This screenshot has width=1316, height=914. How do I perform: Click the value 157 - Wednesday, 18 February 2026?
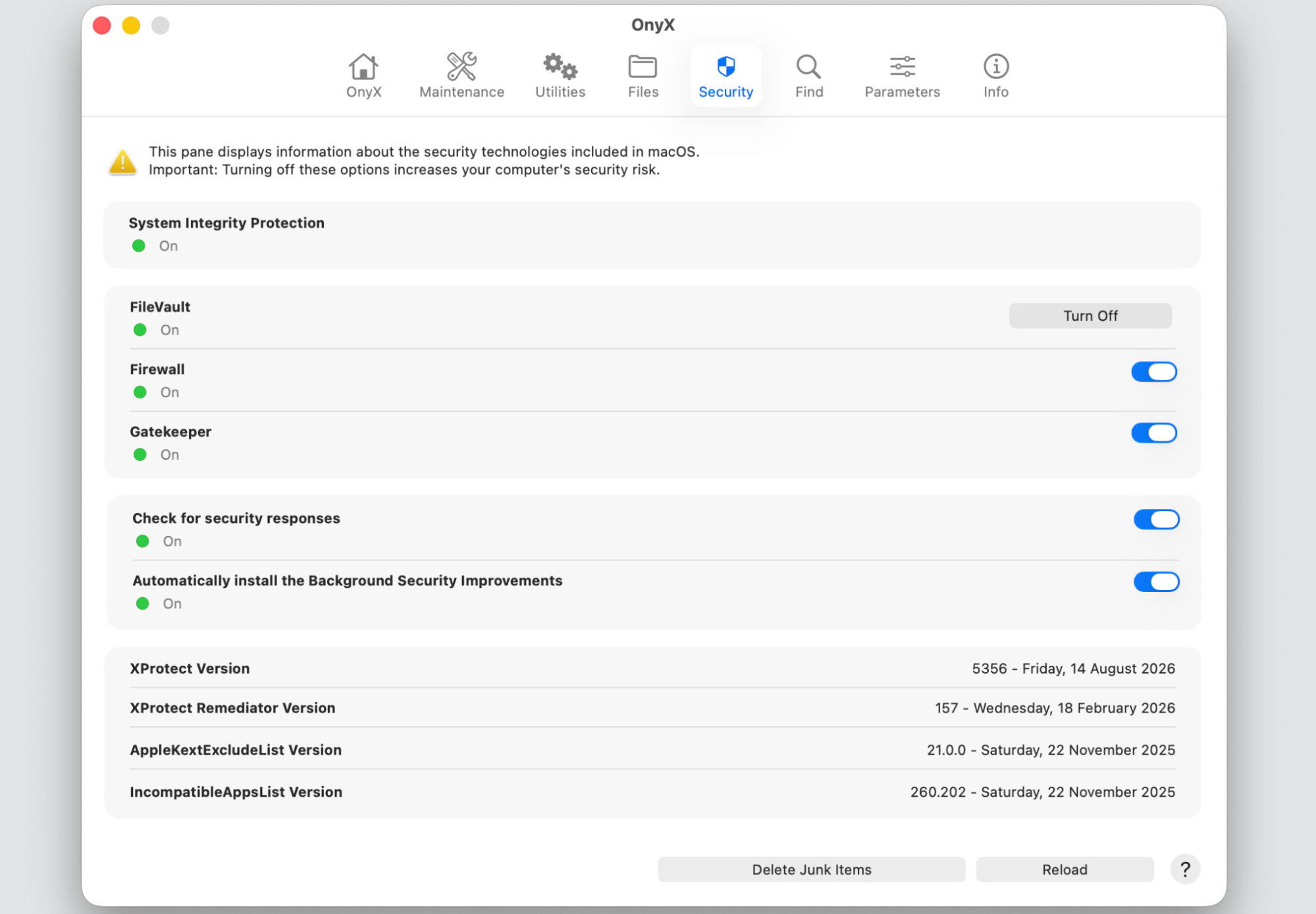tap(1055, 708)
